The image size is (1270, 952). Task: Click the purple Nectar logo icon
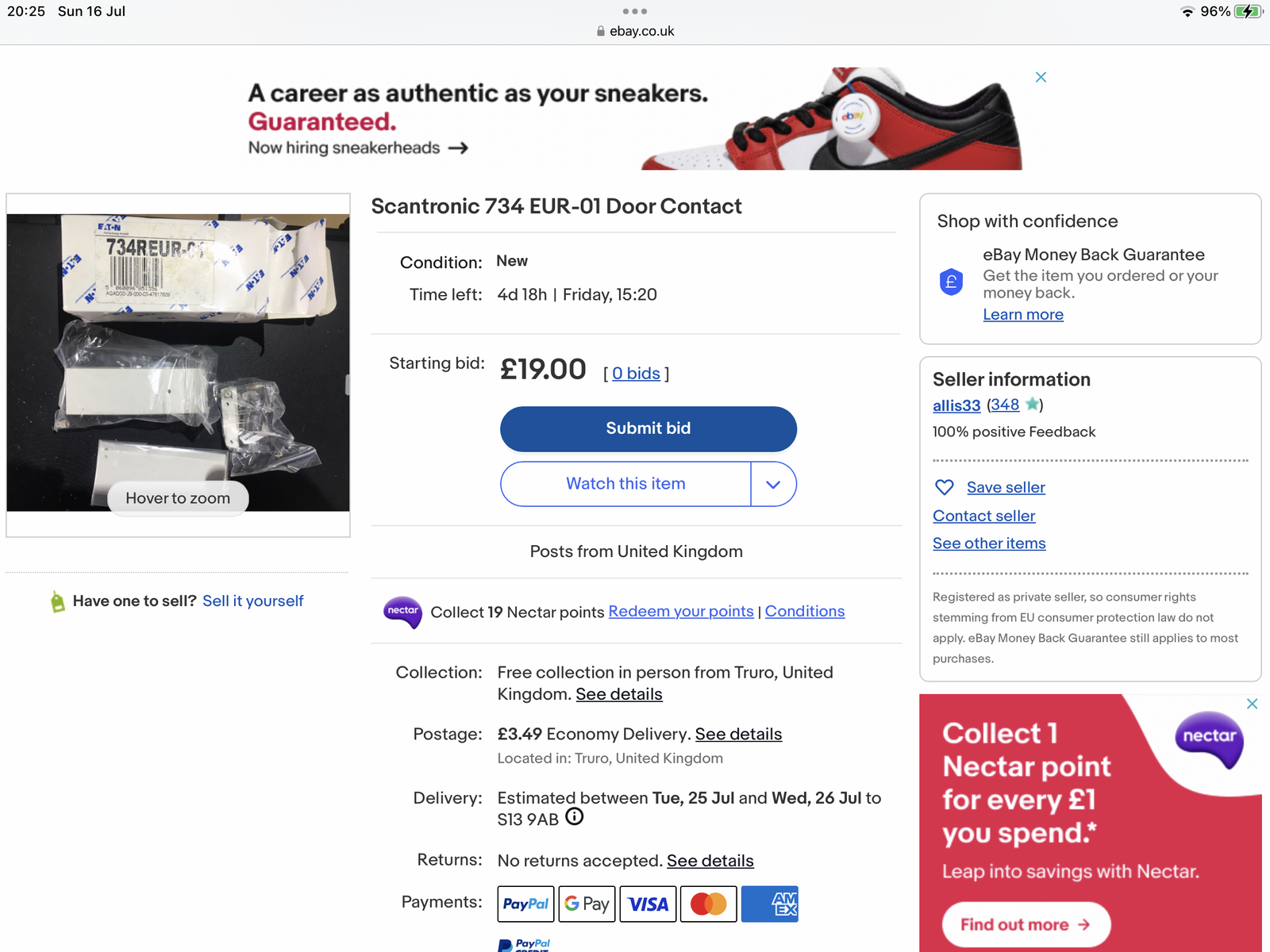[402, 612]
